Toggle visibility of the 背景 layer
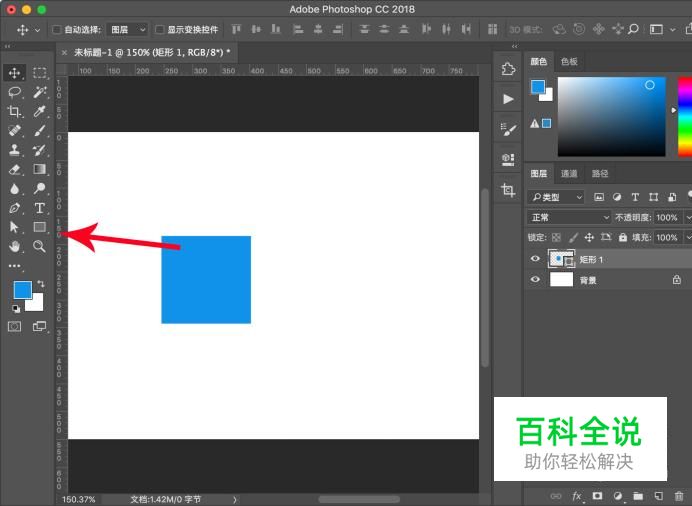692x506 pixels. click(x=535, y=280)
